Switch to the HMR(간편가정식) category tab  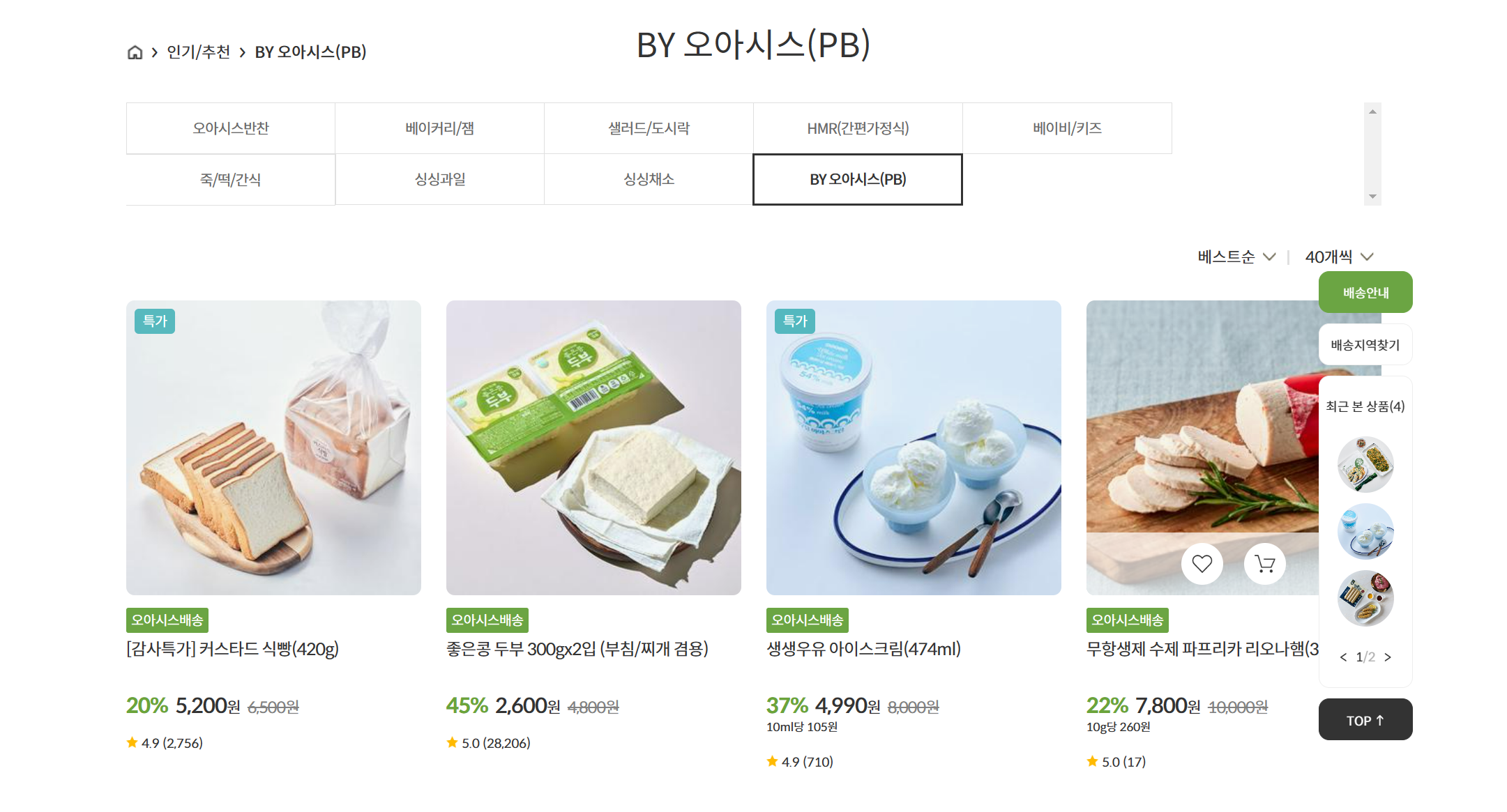tap(858, 128)
